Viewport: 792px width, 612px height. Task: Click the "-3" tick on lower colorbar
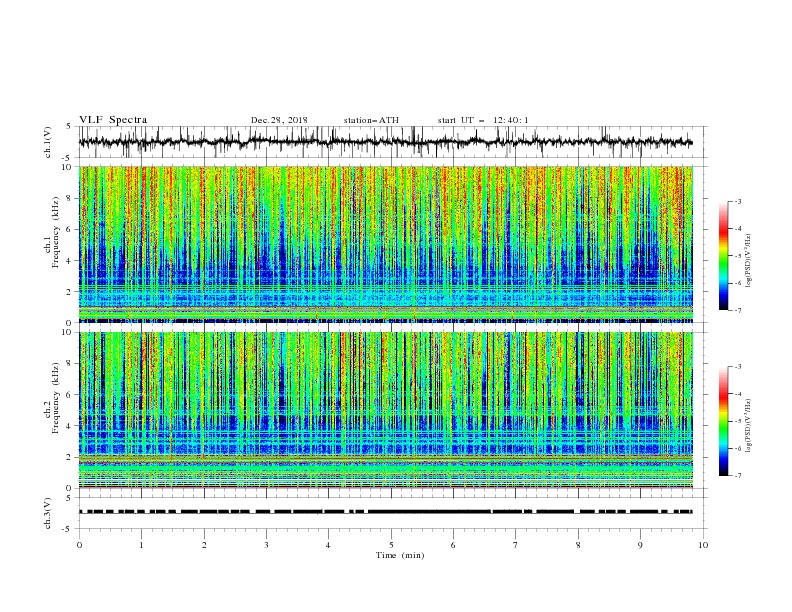tap(738, 367)
